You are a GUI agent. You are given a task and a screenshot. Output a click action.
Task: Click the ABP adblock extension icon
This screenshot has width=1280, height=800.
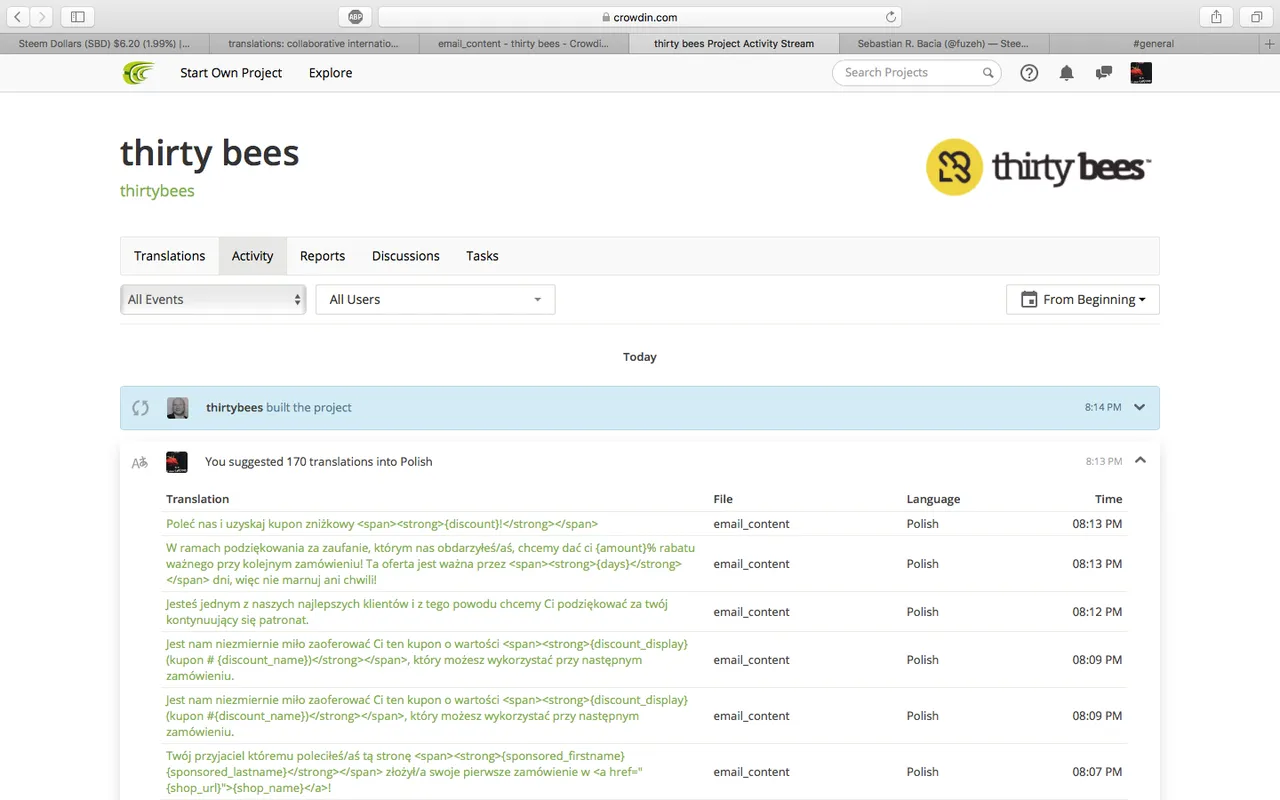(x=355, y=17)
